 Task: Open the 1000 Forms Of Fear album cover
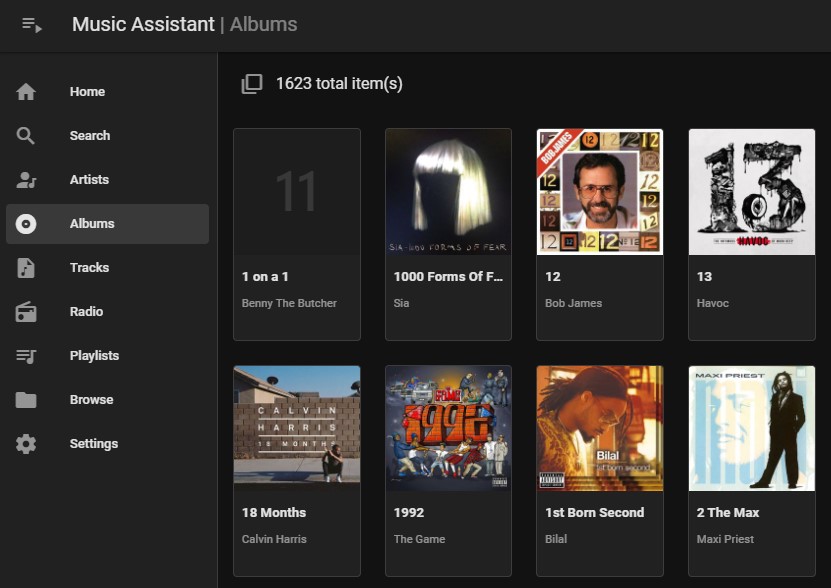(448, 192)
